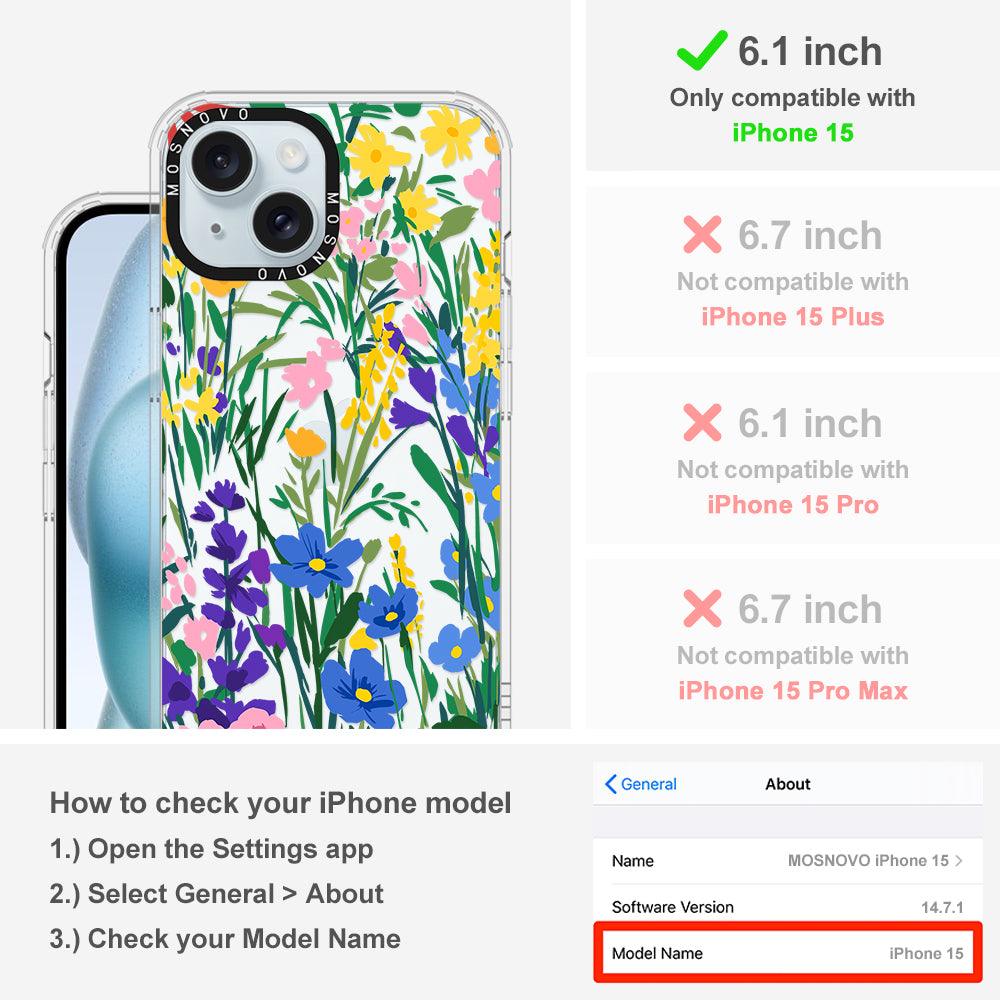The width and height of the screenshot is (1000, 1000).
Task: Click the About title in settings header
Action: [788, 784]
